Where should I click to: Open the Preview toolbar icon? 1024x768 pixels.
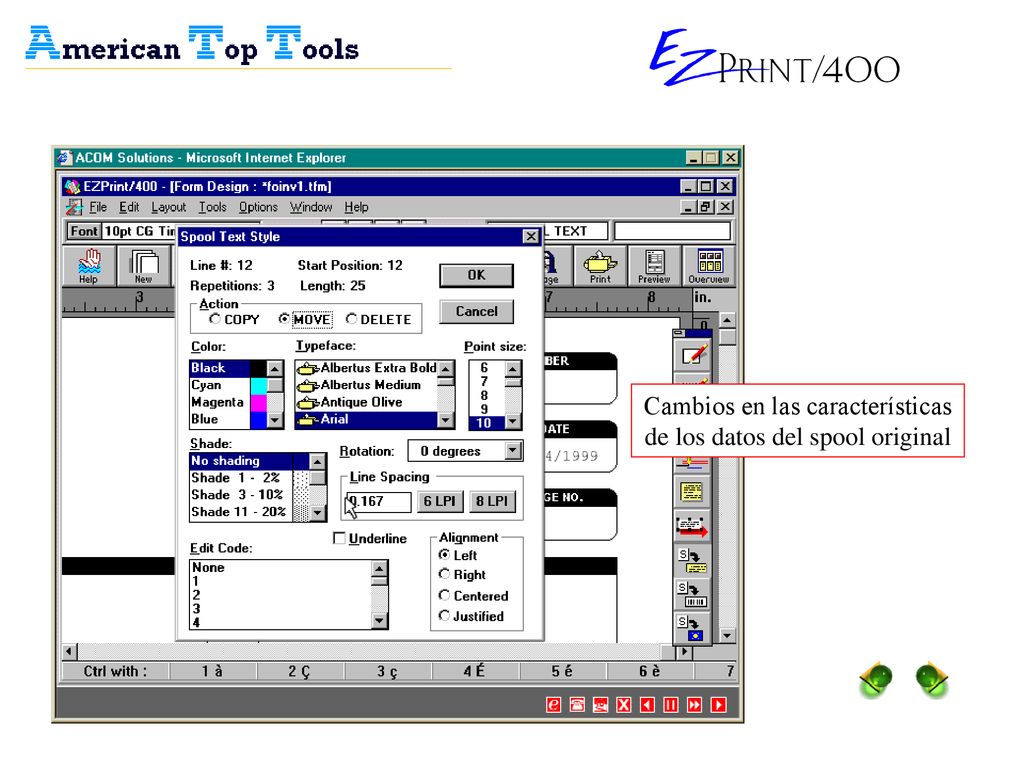coord(654,266)
